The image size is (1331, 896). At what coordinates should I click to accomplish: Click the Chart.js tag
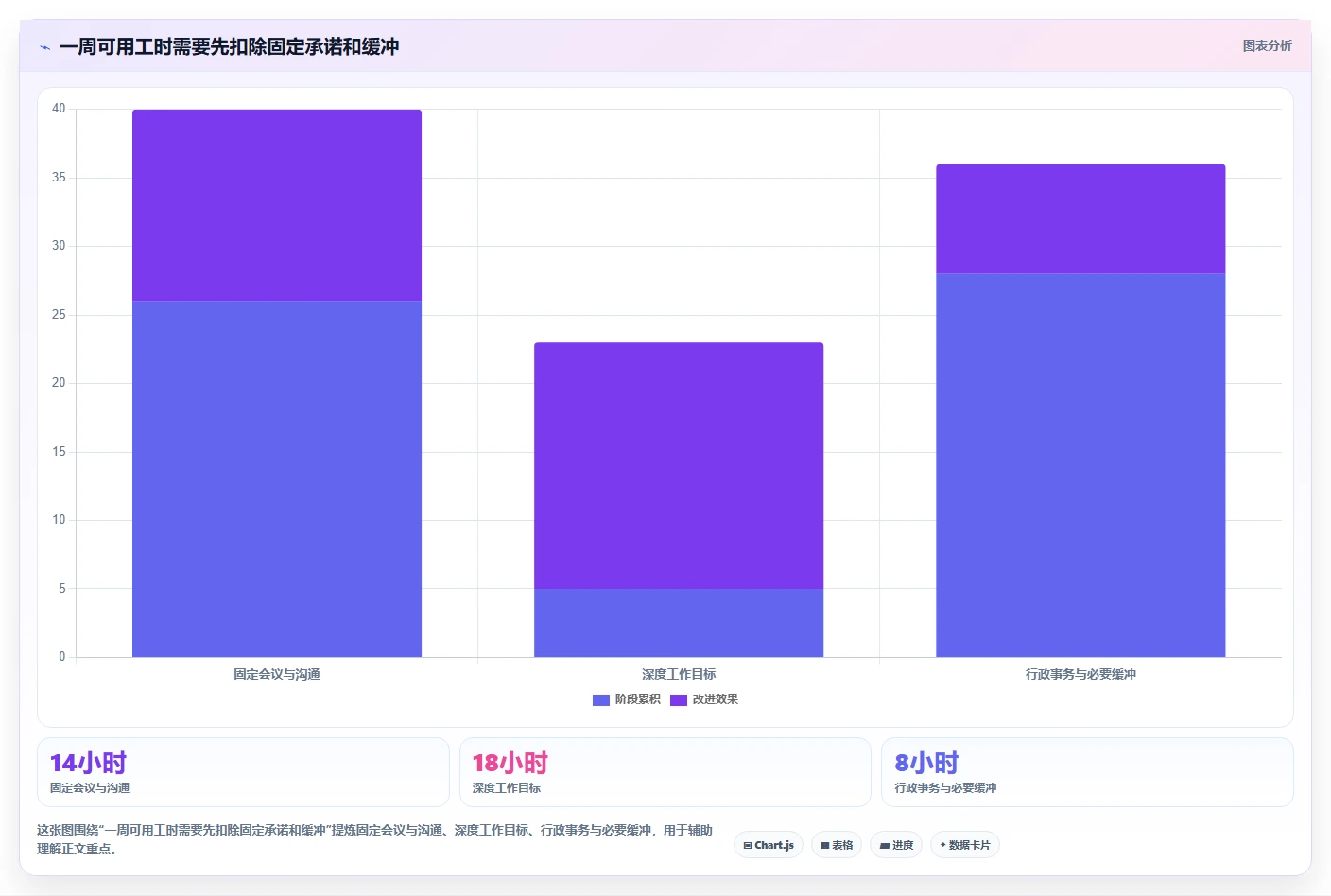(769, 845)
